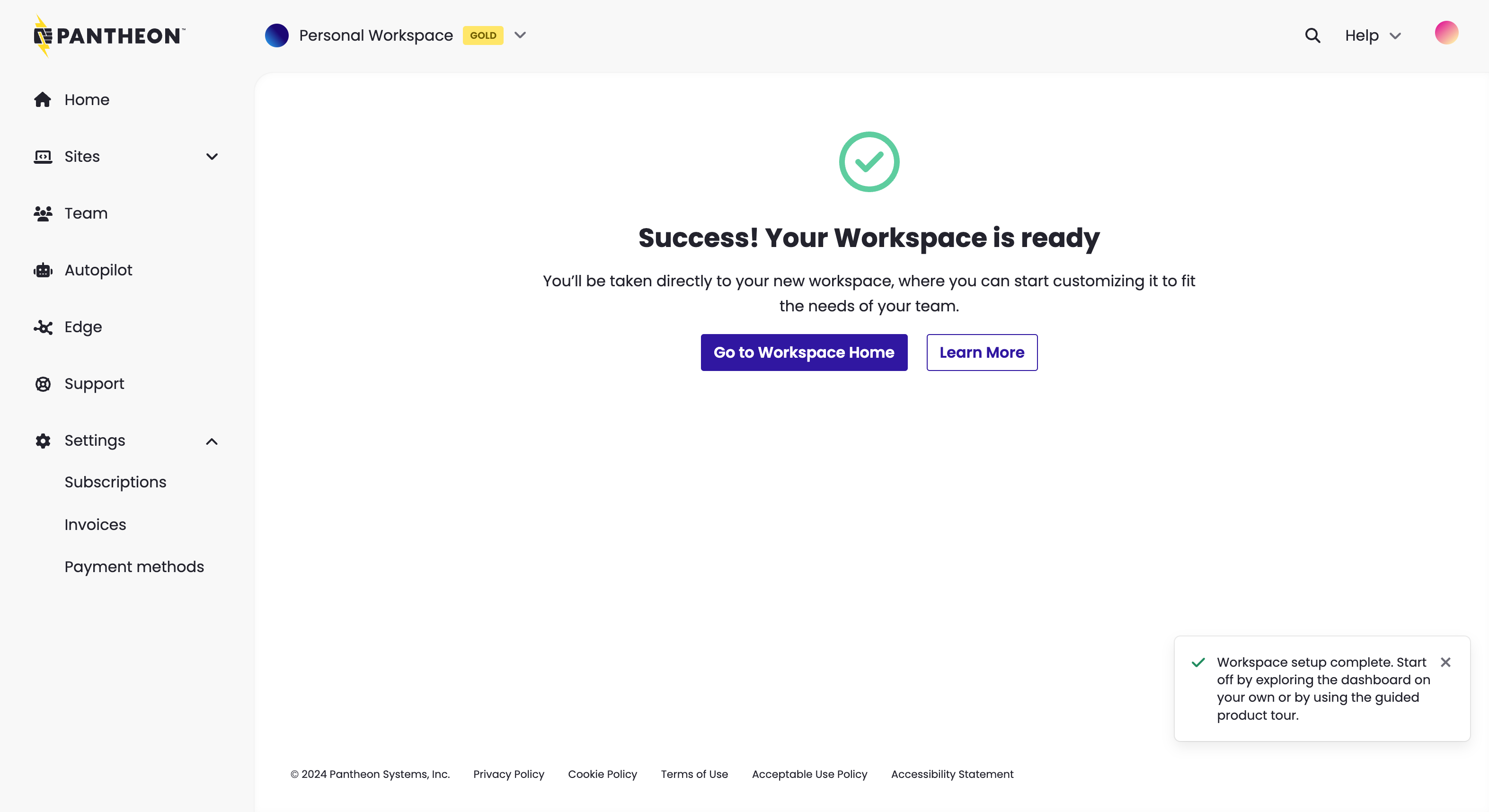The width and height of the screenshot is (1489, 812).
Task: Open the Invoices page
Action: [x=95, y=524]
